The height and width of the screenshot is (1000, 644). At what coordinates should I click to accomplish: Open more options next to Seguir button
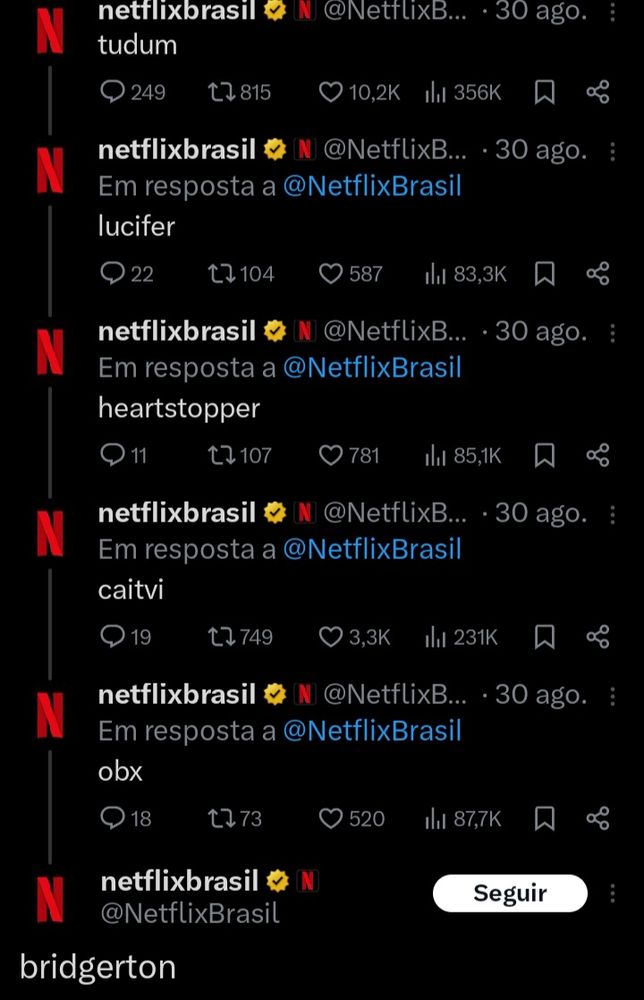tap(612, 893)
